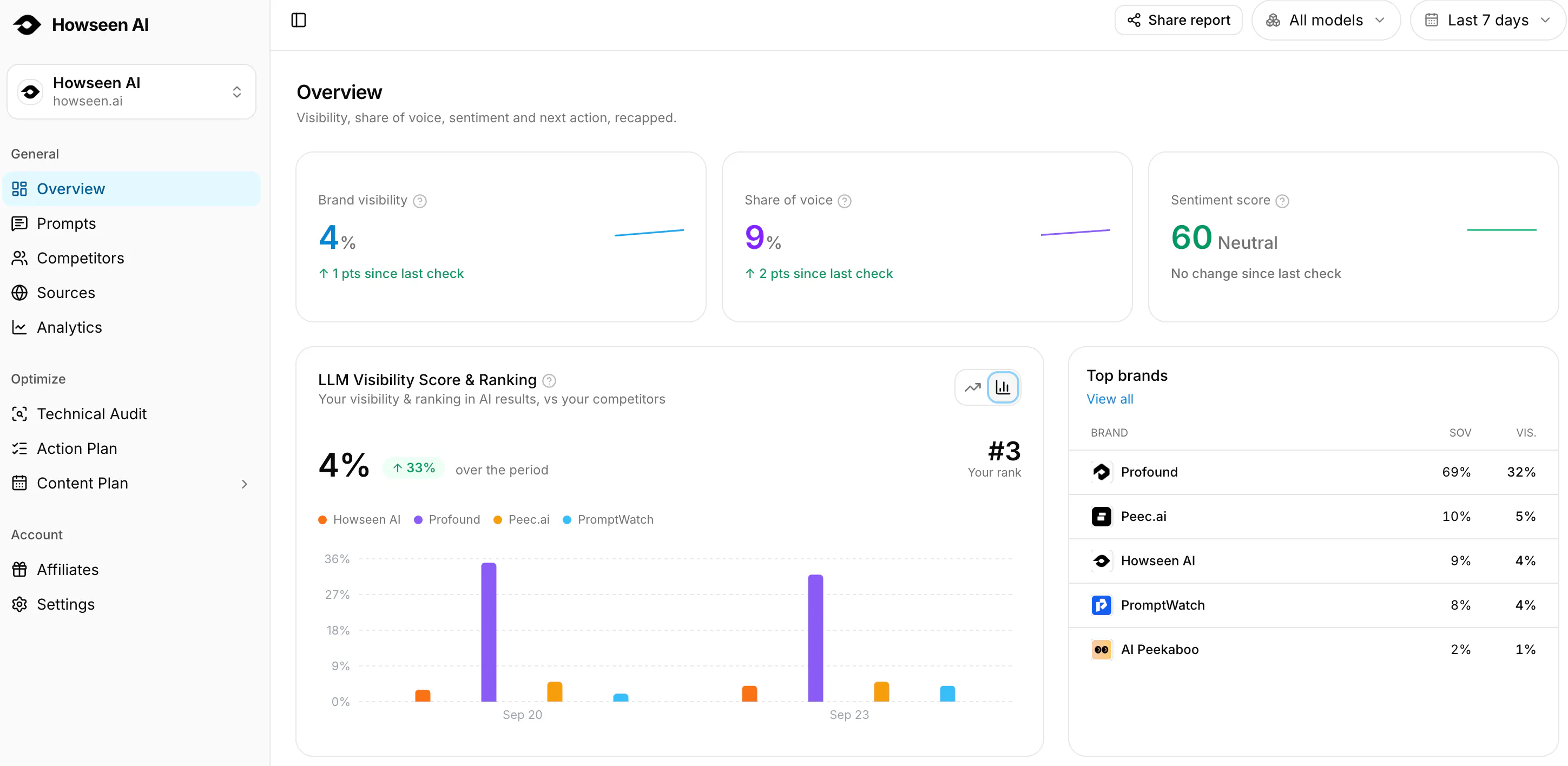Click the Share of voice help icon
Image resolution: width=1568 pixels, height=766 pixels.
845,201
